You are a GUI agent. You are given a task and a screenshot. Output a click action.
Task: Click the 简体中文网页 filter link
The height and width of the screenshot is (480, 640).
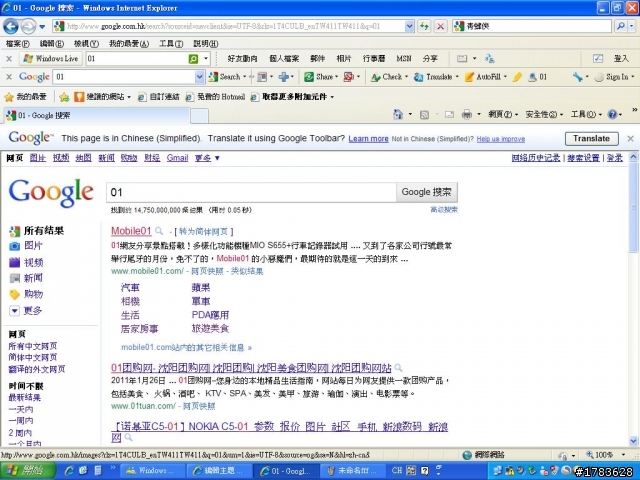click(x=33, y=358)
